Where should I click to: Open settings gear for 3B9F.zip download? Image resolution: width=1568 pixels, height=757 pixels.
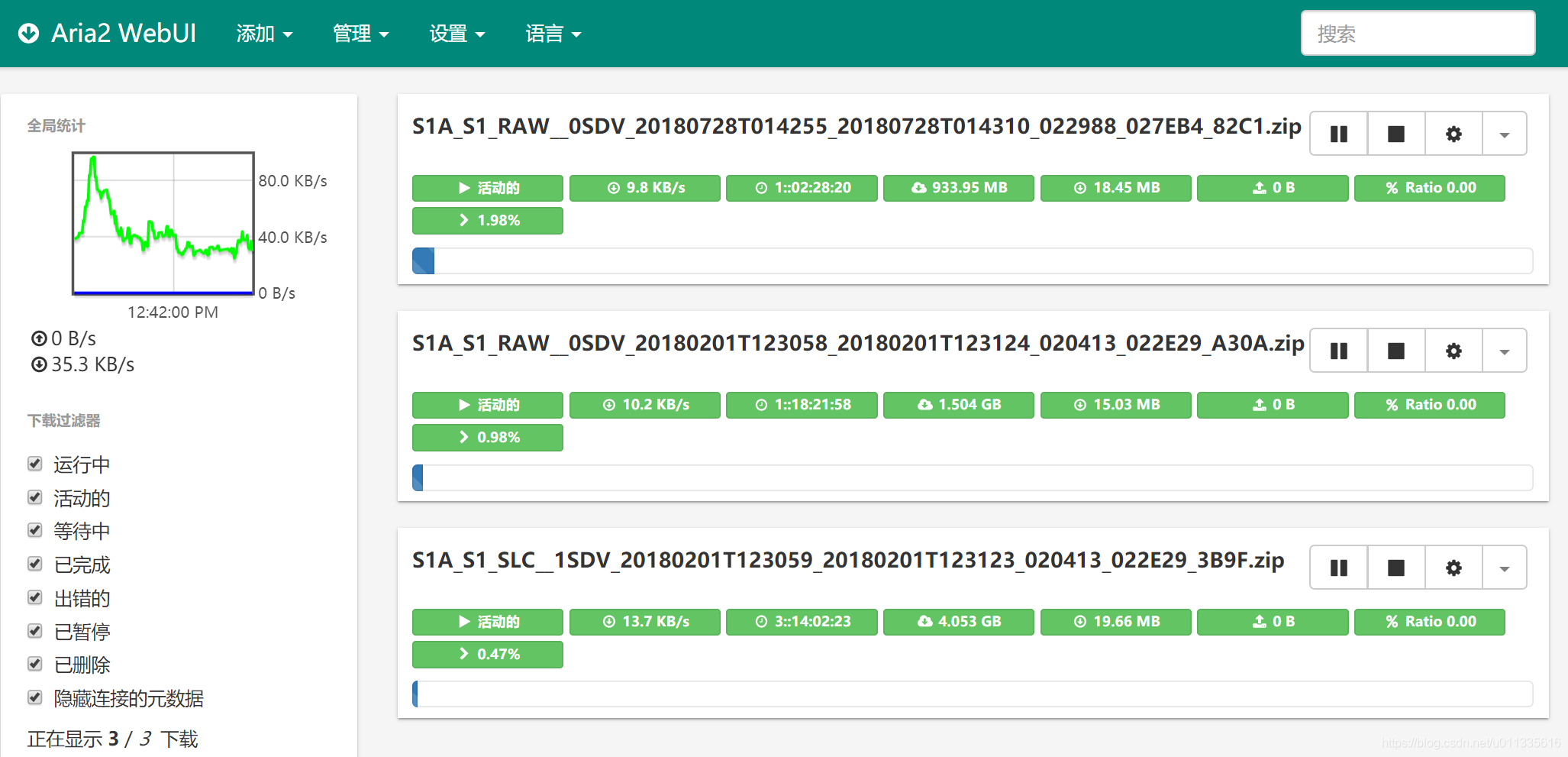point(1453,568)
